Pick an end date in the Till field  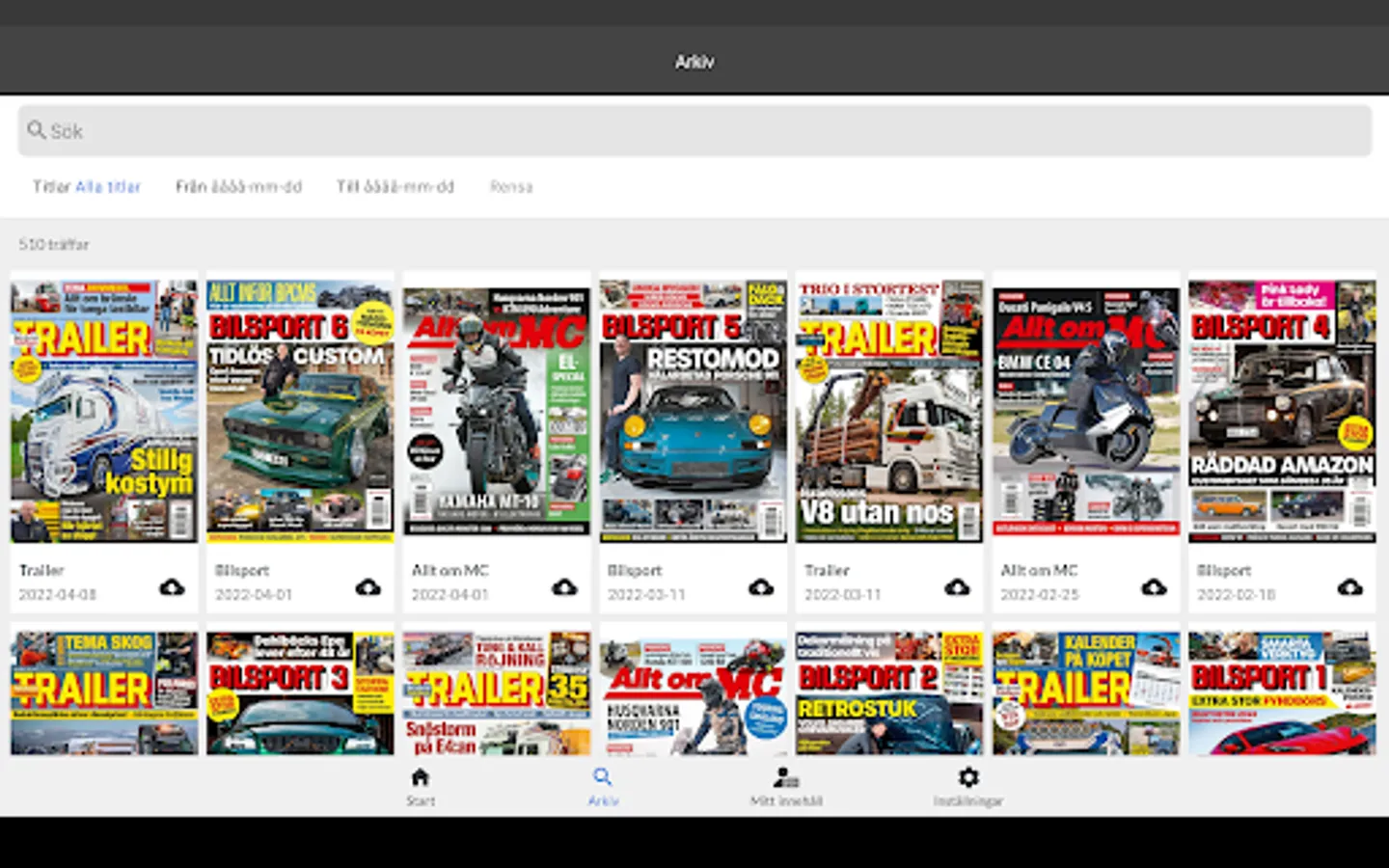395,186
